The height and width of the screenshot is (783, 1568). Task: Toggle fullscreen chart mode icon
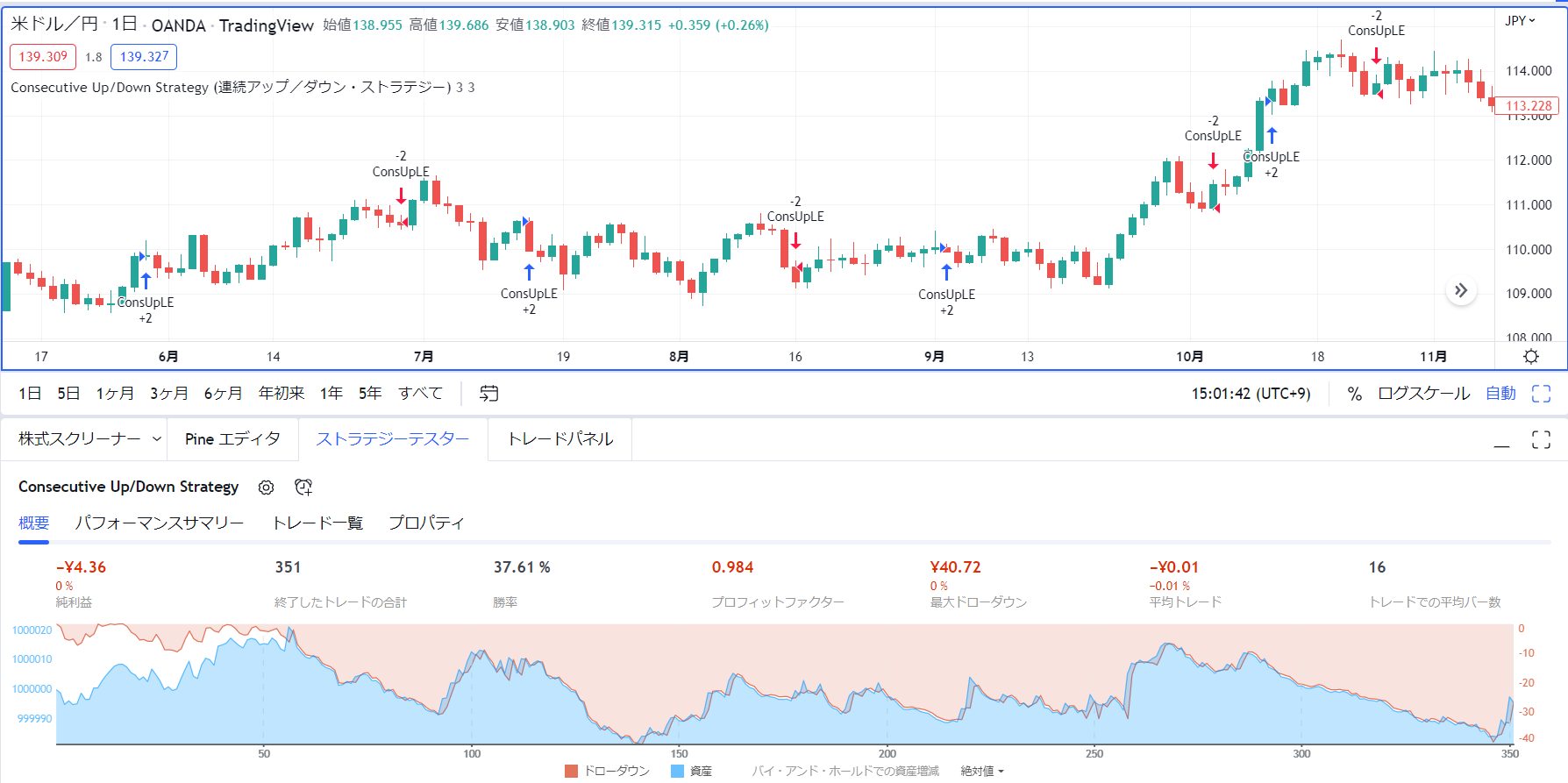tap(1541, 394)
